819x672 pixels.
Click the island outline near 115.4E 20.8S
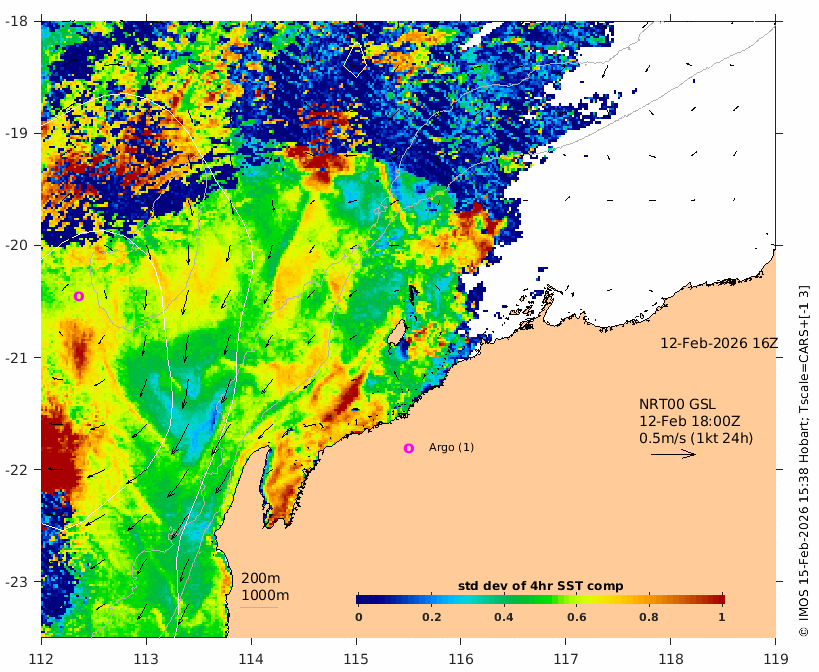397,333
